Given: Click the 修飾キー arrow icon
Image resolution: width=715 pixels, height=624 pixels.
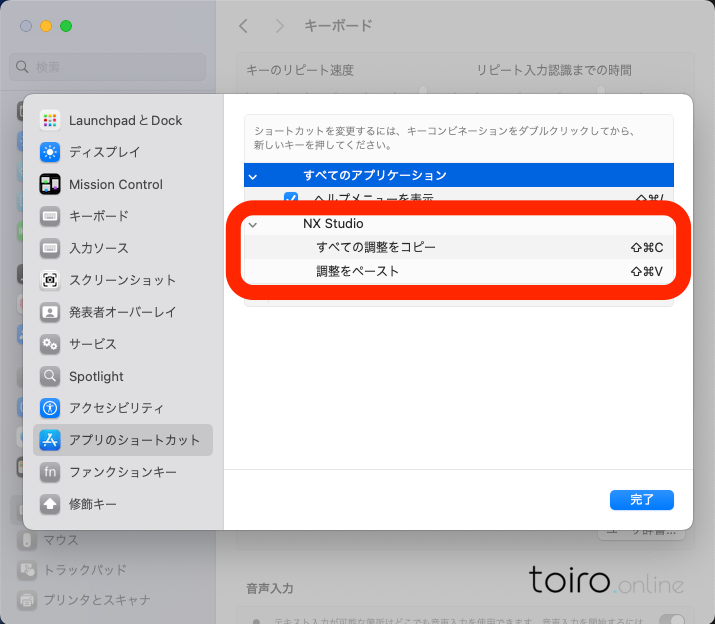Looking at the screenshot, I should tap(50, 504).
